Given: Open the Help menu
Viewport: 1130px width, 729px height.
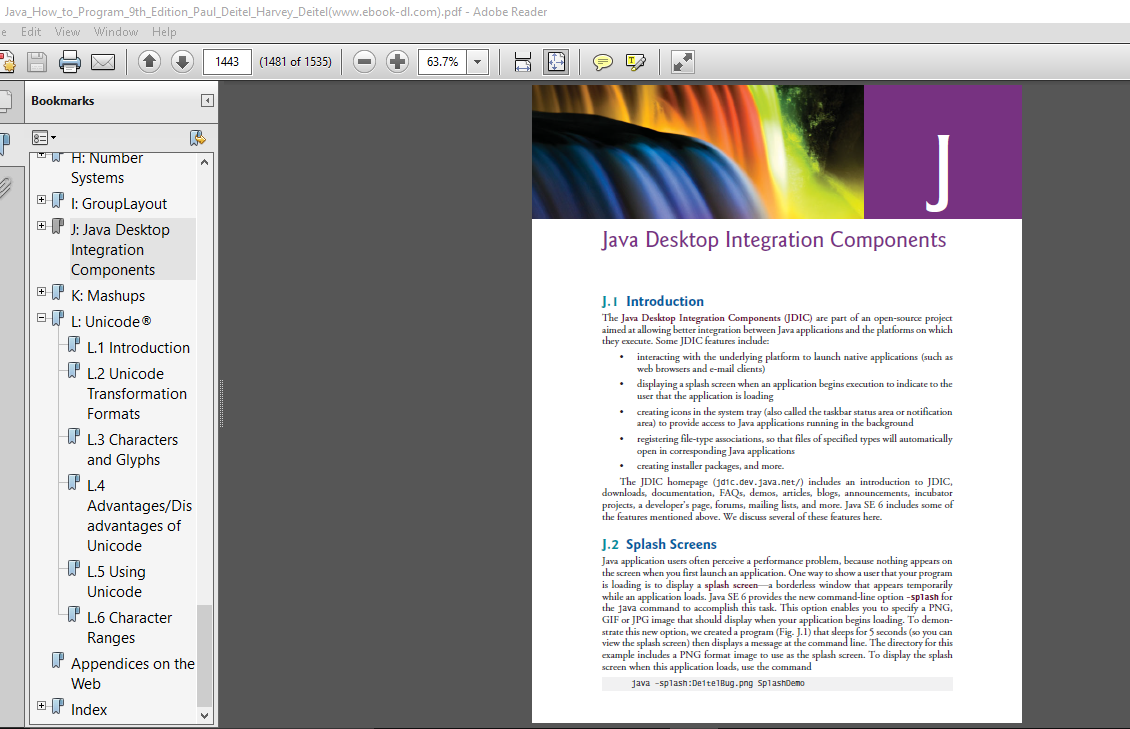Looking at the screenshot, I should (x=164, y=32).
